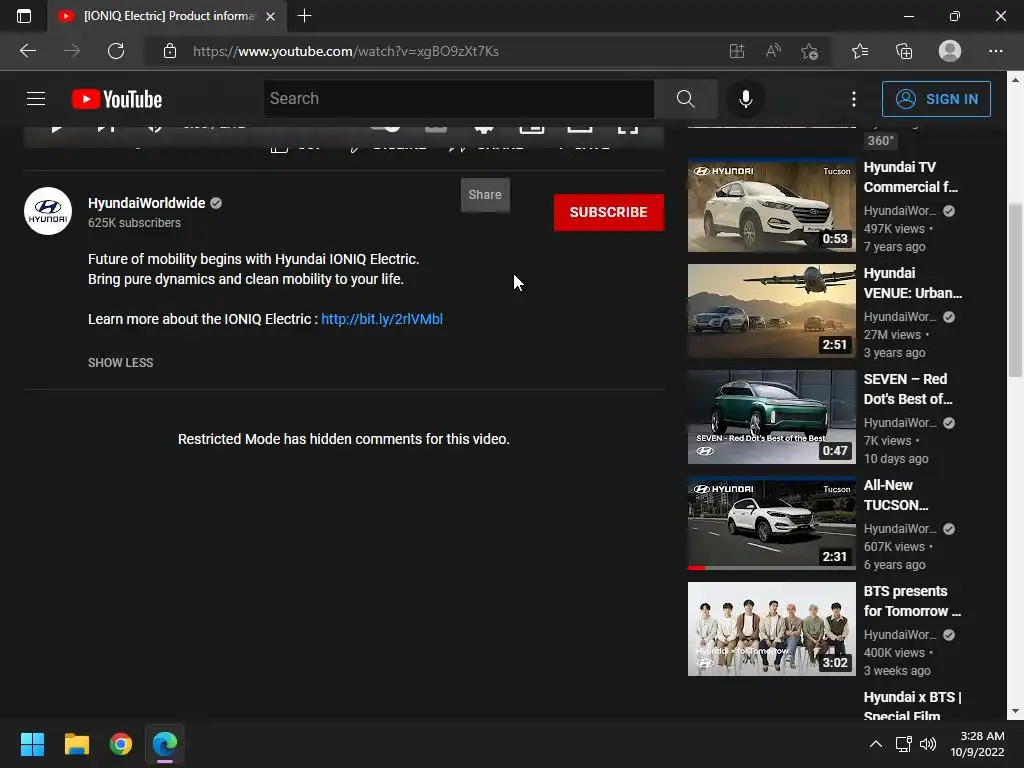This screenshot has height=768, width=1024.
Task: Open a new browser tab
Action: (304, 16)
